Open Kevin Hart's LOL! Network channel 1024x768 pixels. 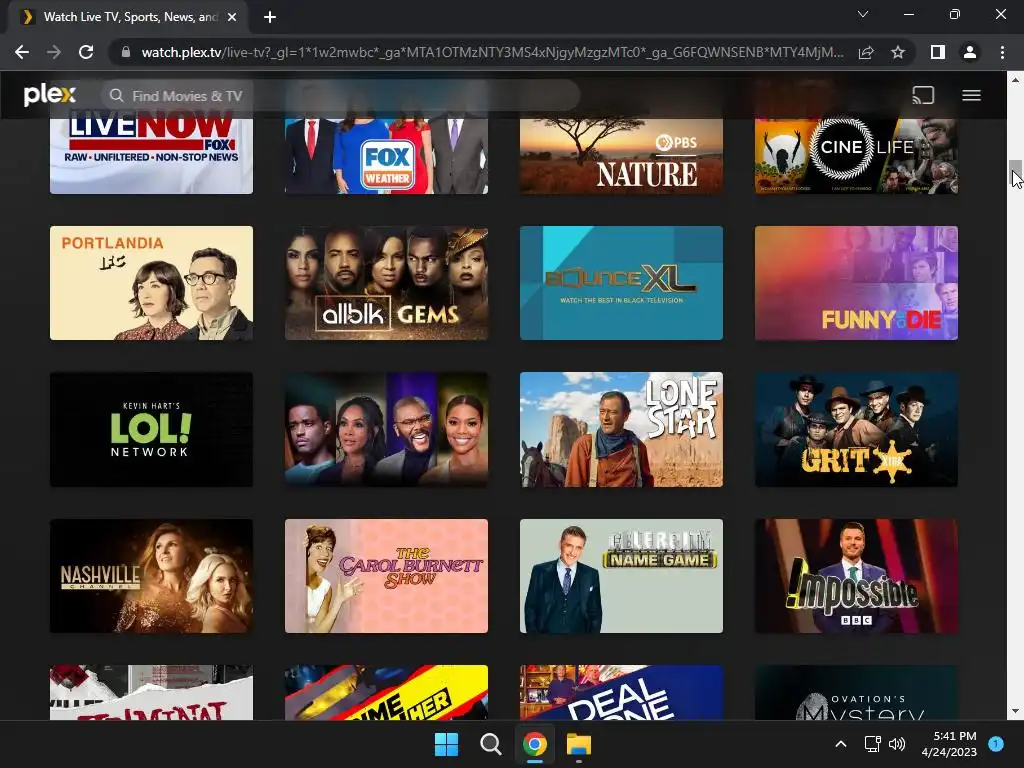click(152, 430)
